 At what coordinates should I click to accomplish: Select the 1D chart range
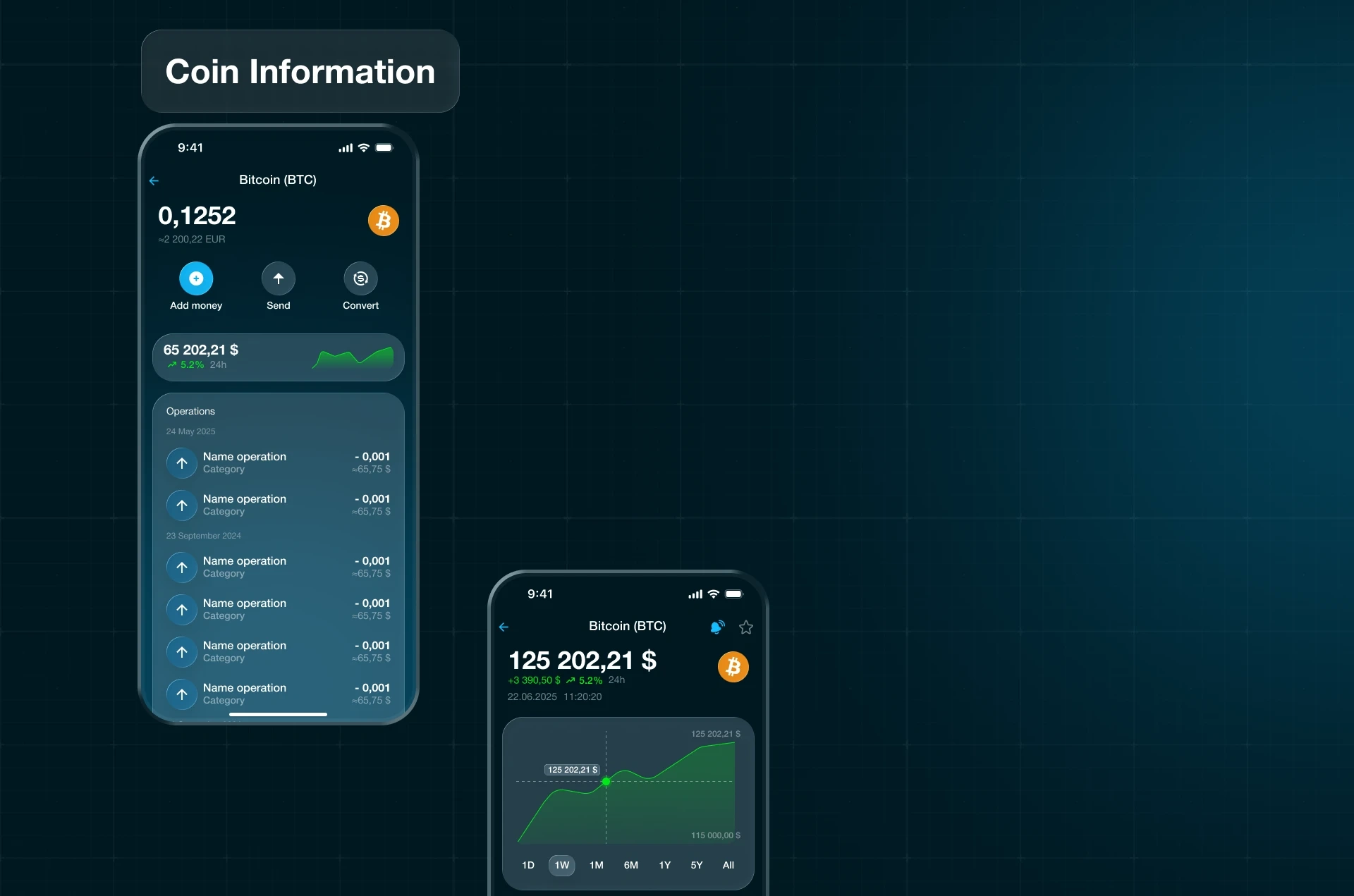[528, 865]
